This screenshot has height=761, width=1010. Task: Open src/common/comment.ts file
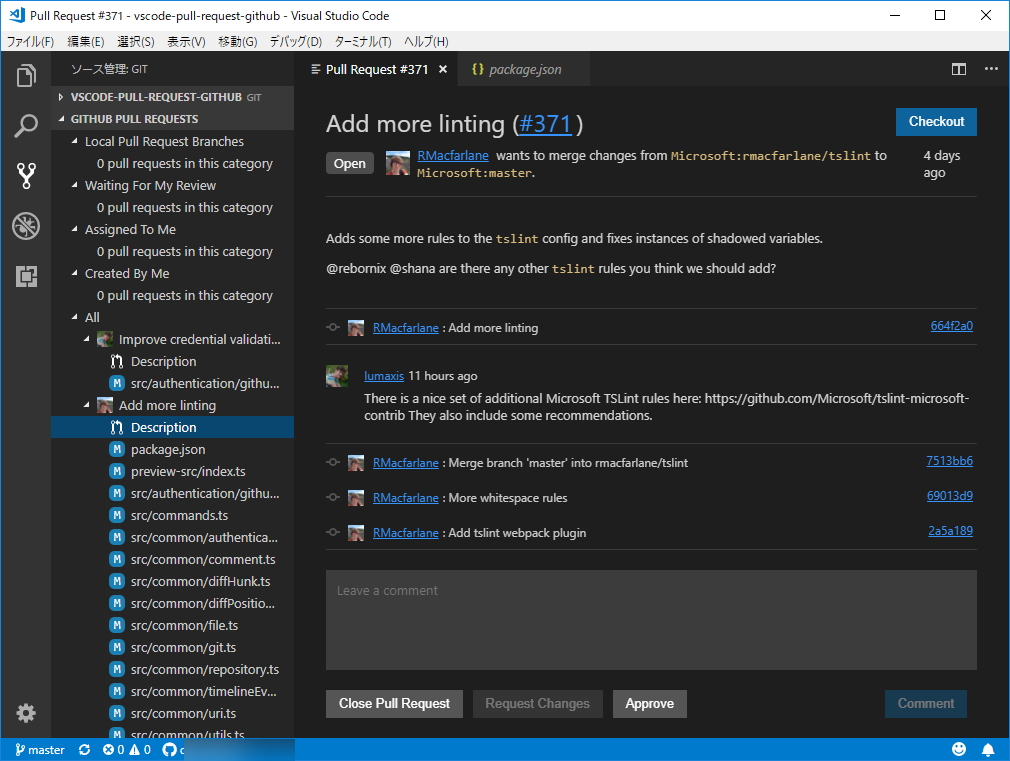click(x=203, y=559)
